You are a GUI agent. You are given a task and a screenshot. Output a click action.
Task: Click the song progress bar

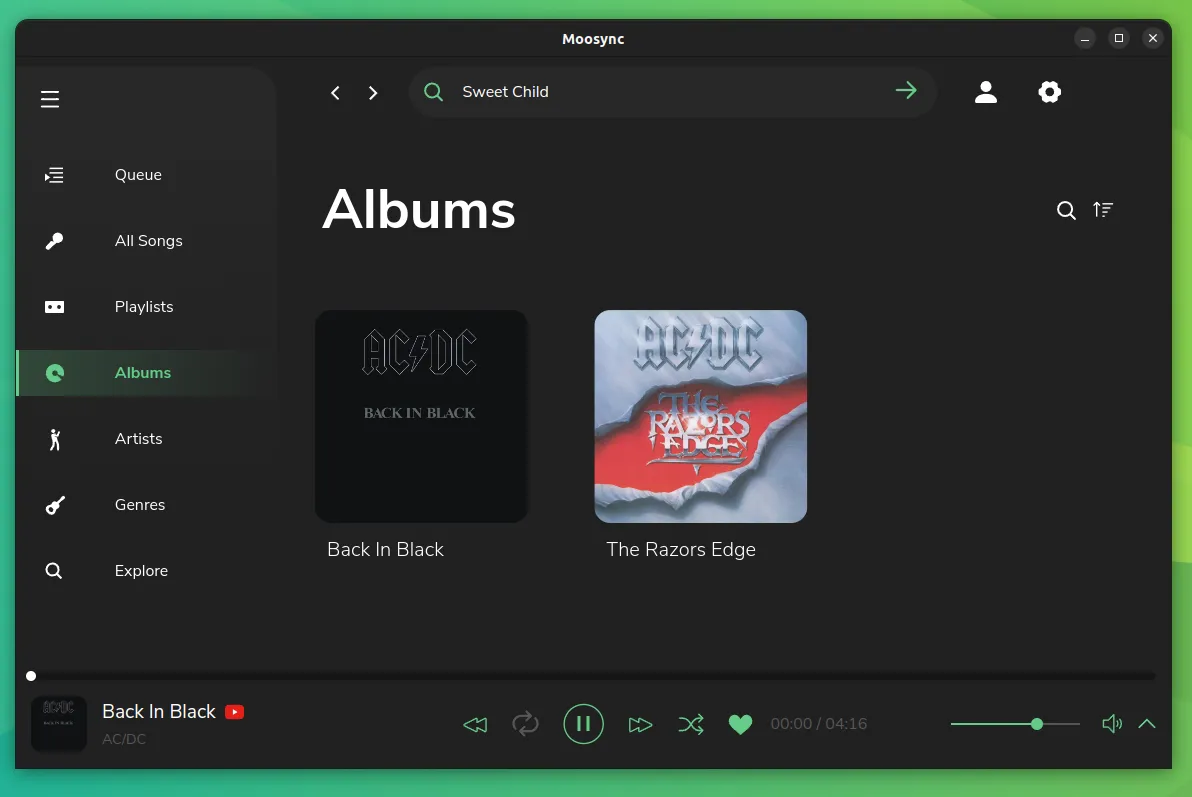click(x=593, y=676)
